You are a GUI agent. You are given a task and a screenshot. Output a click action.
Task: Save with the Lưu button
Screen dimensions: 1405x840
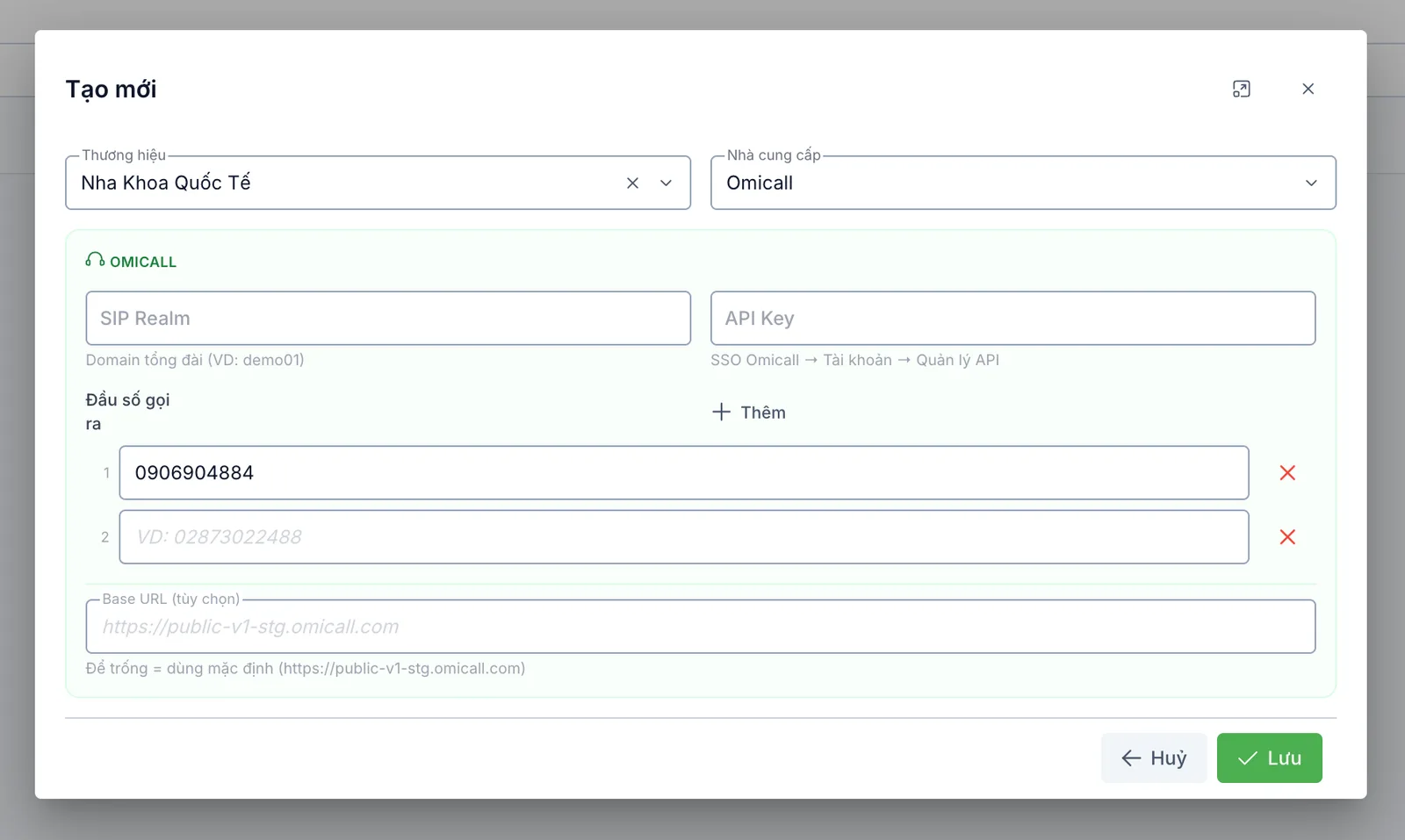[x=1269, y=757]
